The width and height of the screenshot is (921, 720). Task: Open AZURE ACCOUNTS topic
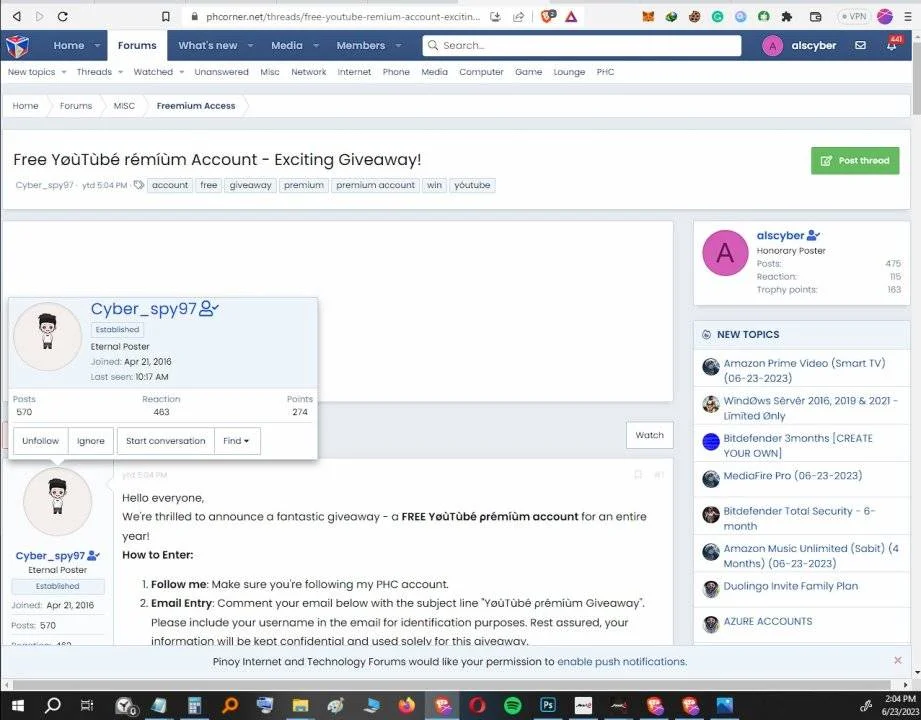coord(768,621)
